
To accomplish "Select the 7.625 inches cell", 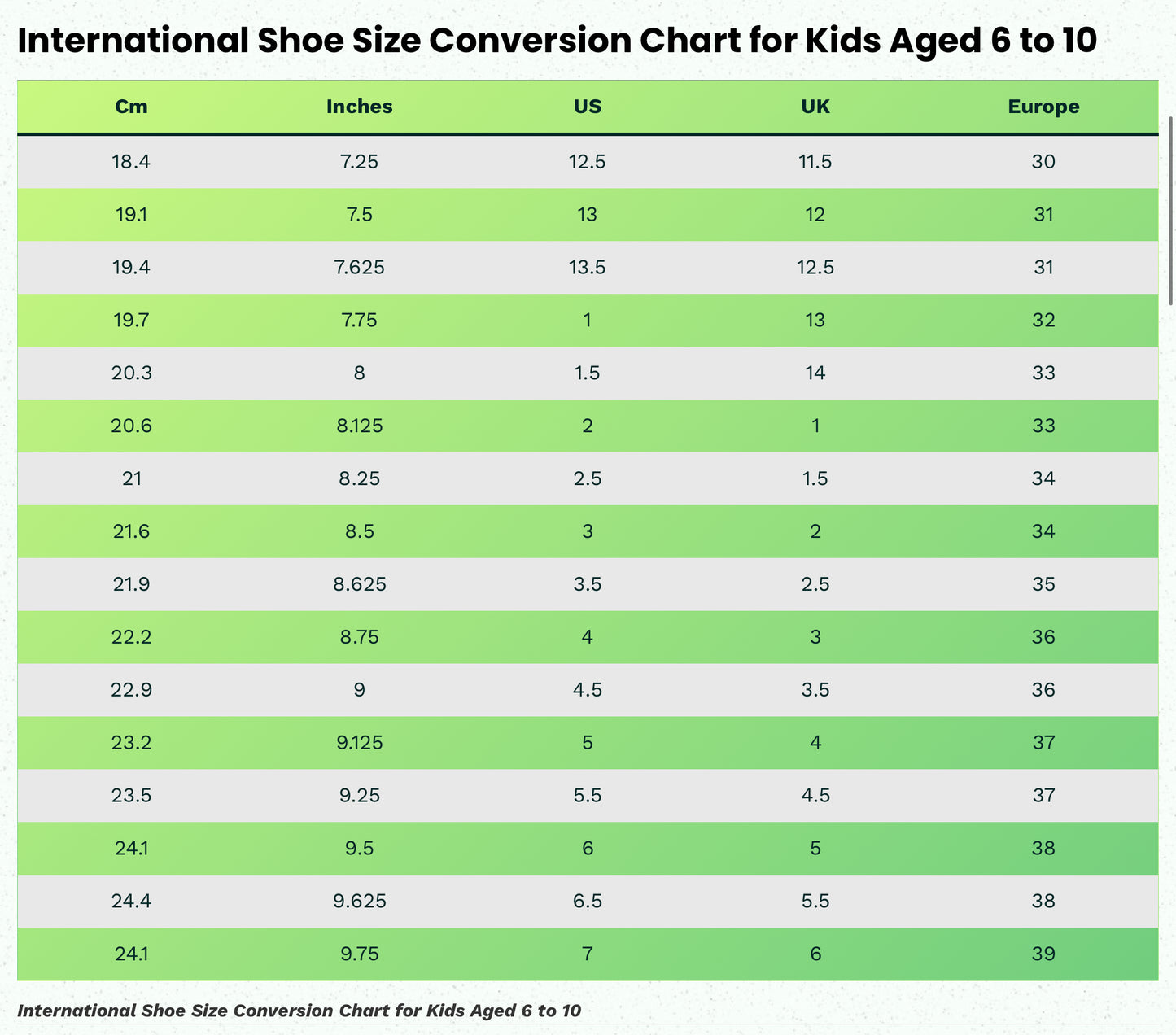I will [x=359, y=268].
